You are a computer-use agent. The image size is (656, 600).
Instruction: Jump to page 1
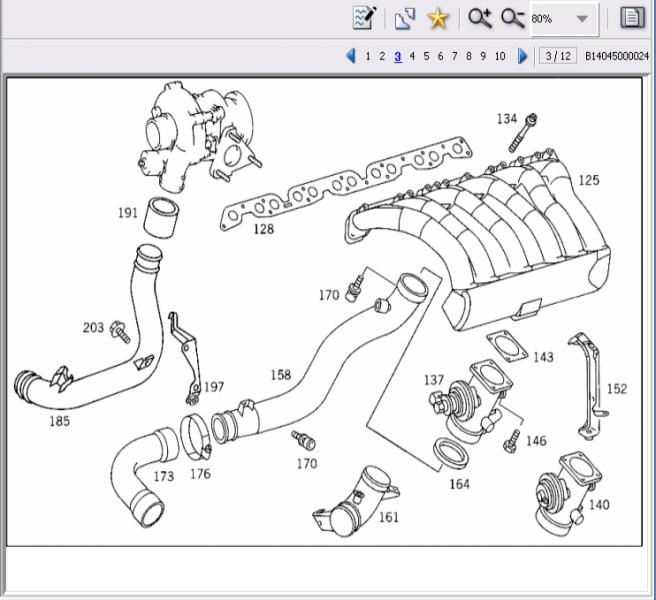(368, 56)
